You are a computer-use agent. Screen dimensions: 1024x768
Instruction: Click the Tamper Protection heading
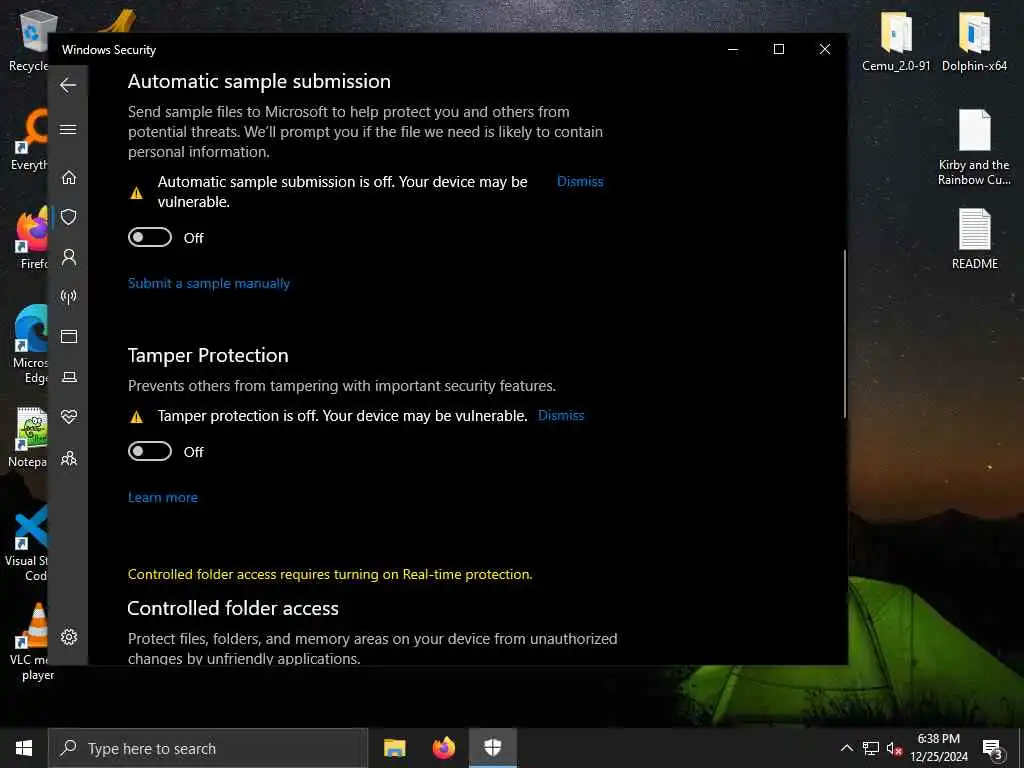pos(208,355)
